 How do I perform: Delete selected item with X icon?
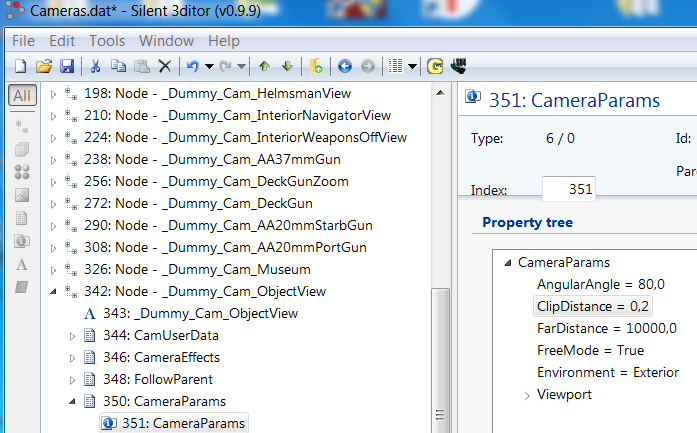(x=164, y=66)
